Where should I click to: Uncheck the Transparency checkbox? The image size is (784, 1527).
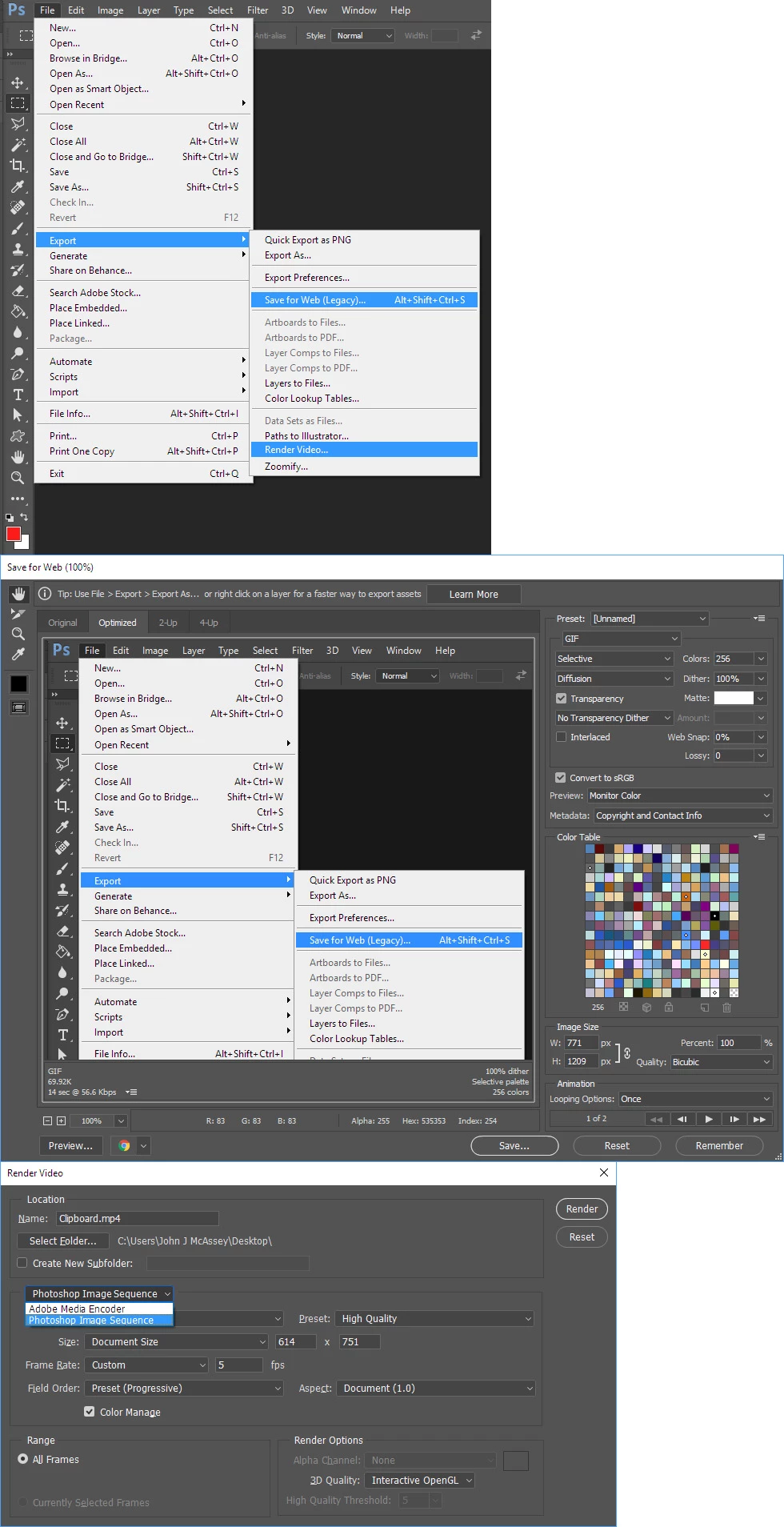(x=562, y=699)
